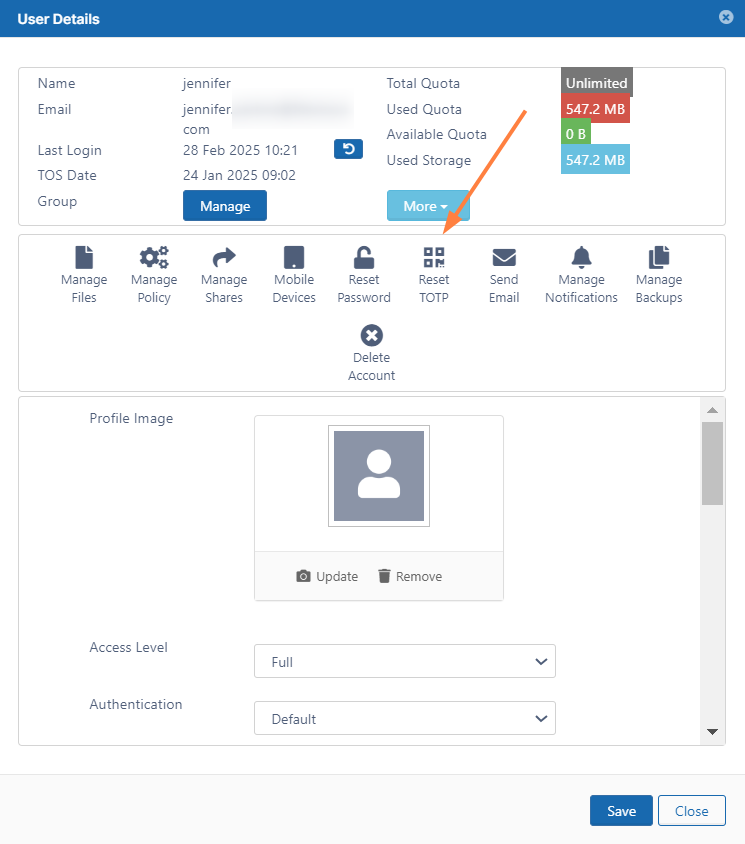Click the scroll down arrow of details panel

(712, 732)
